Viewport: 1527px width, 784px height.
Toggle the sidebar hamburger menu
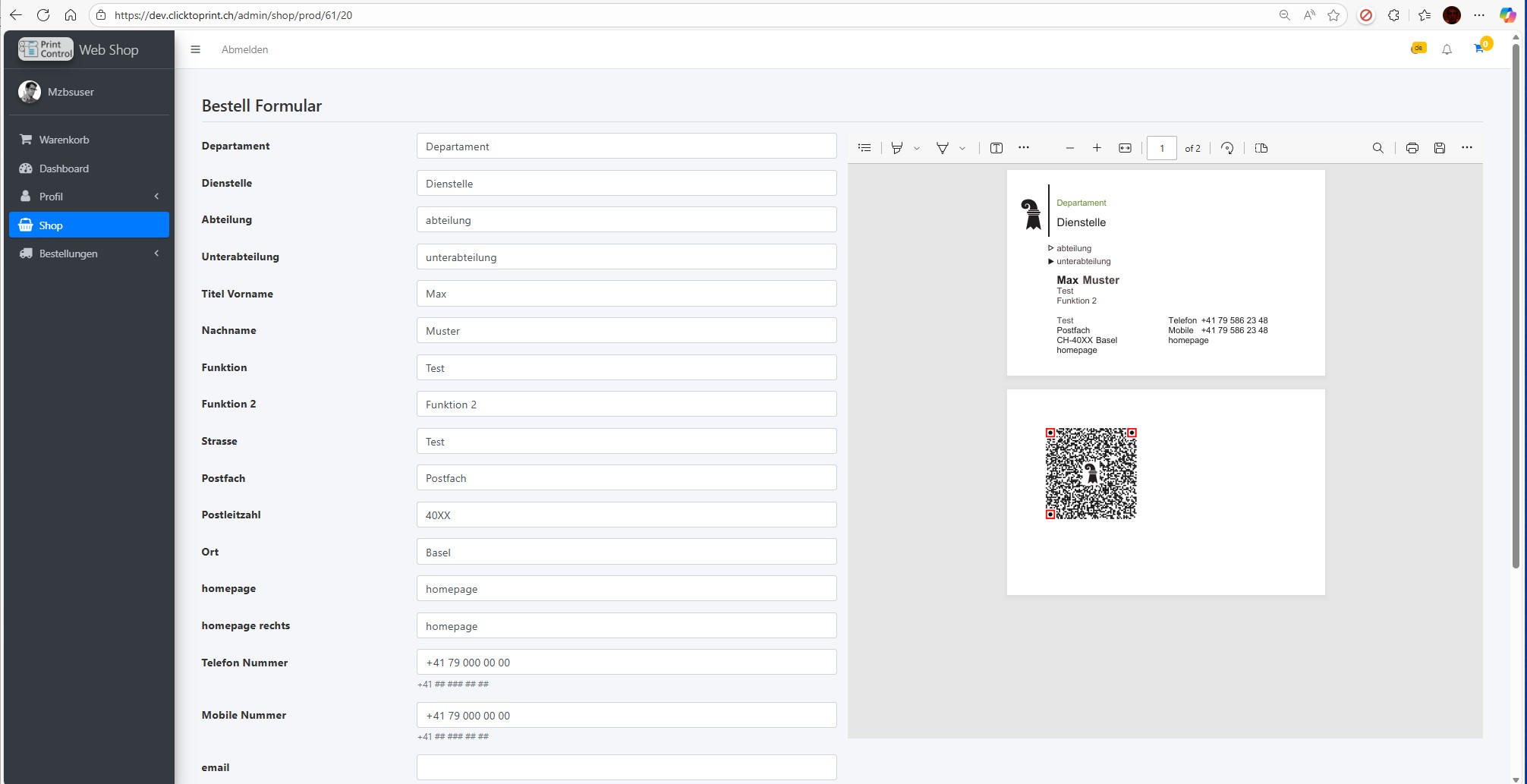[x=195, y=49]
